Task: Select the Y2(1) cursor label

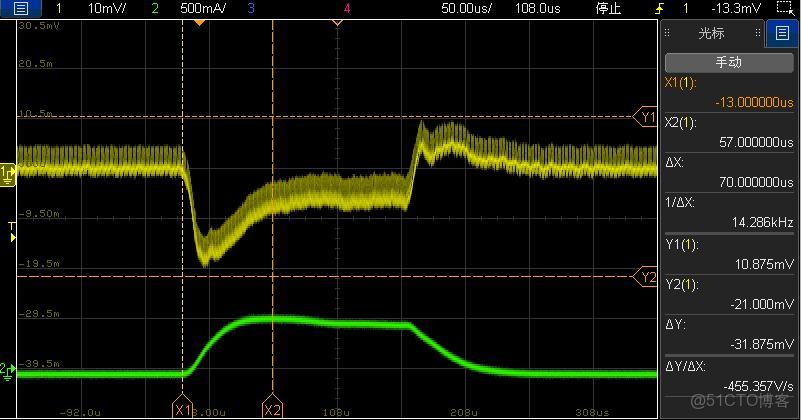Action: tap(681, 285)
